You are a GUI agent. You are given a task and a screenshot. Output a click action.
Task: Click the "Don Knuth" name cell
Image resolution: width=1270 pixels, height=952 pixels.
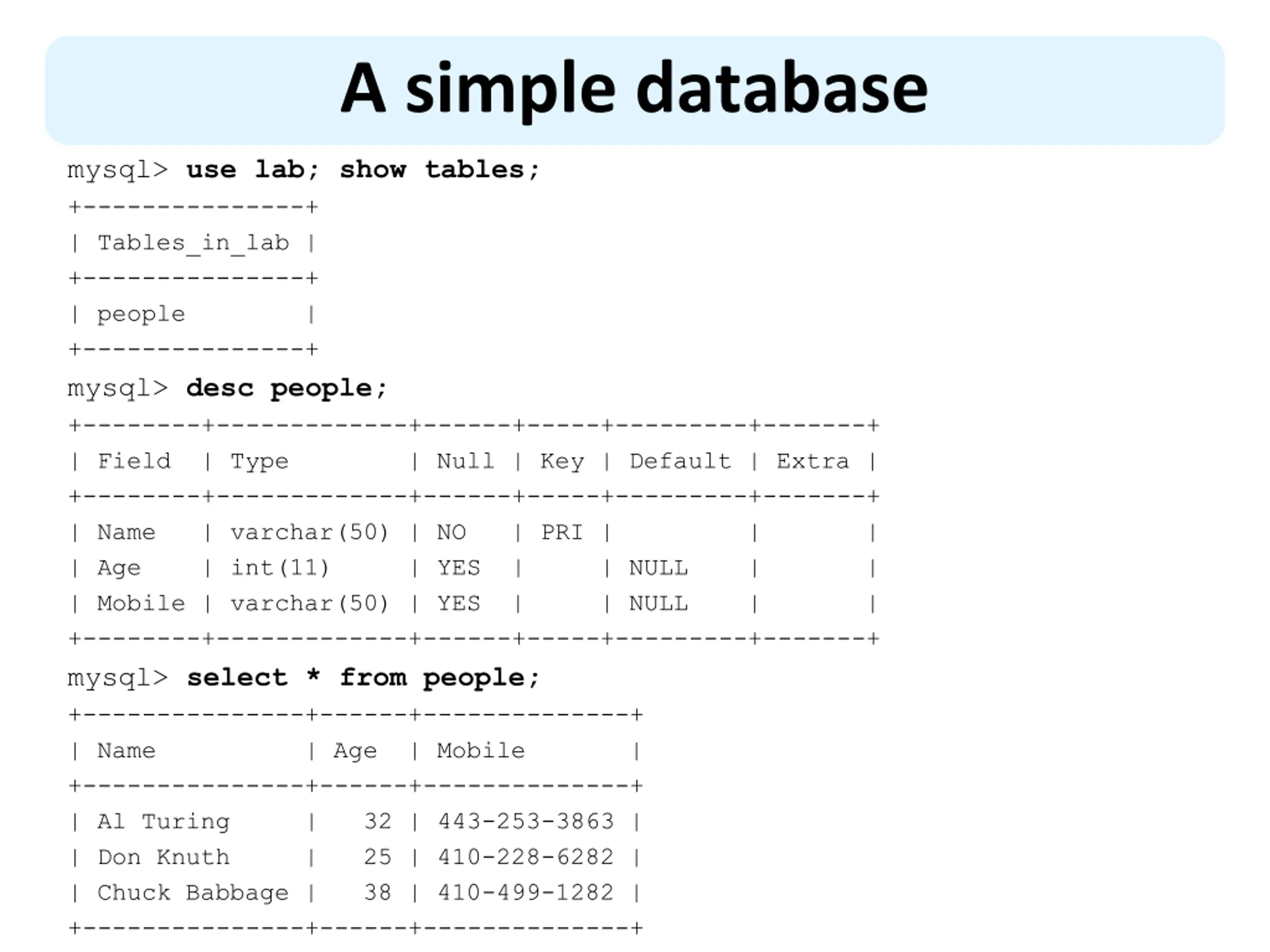point(163,857)
